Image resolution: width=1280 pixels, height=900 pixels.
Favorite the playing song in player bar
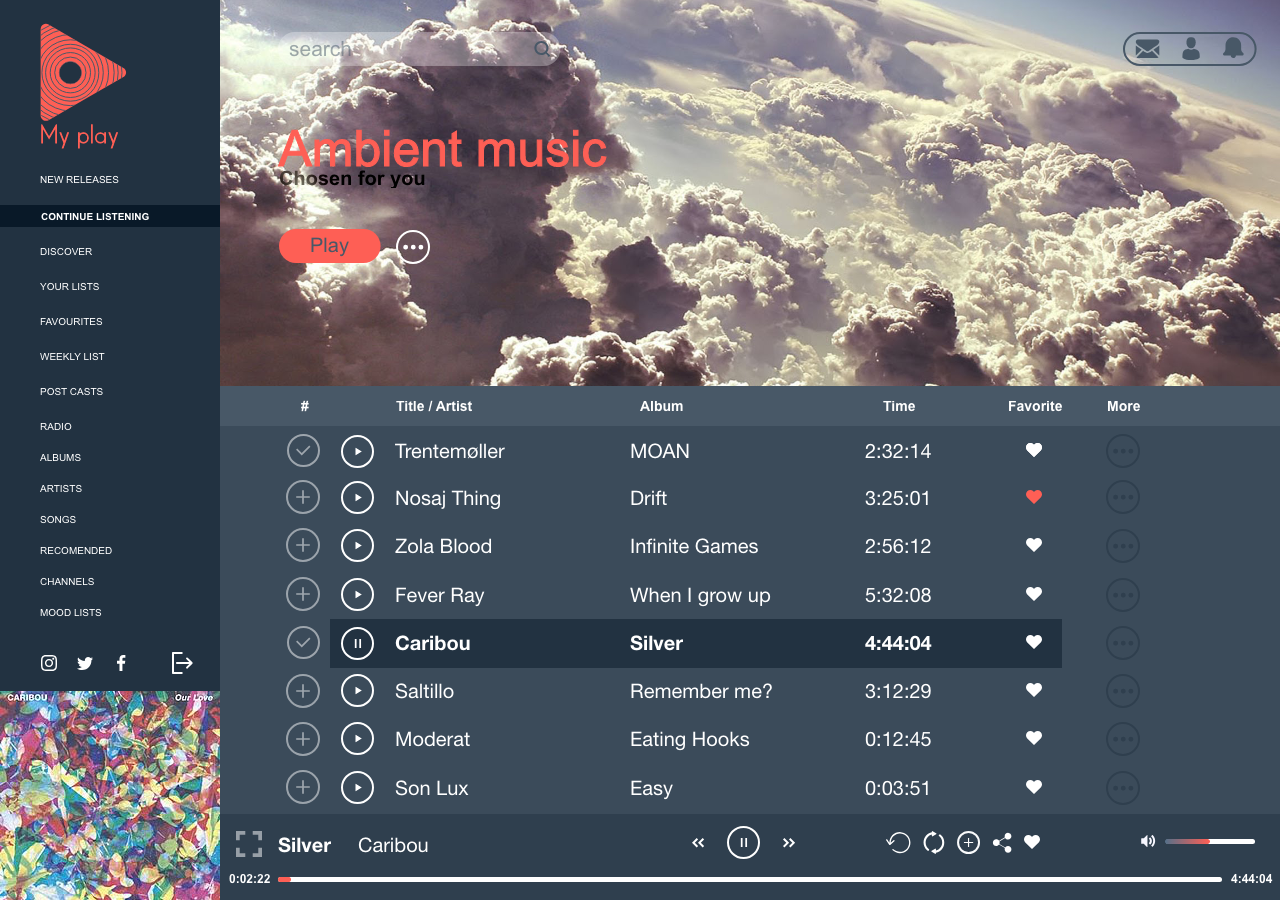[x=1032, y=843]
